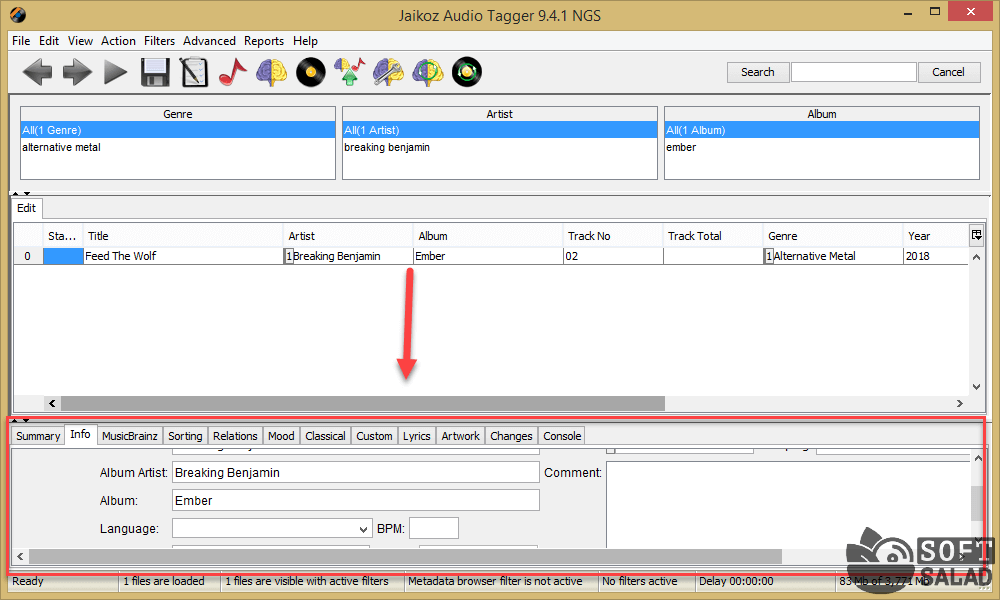Click the Search button
Screen dimensions: 1000x600
(x=757, y=72)
